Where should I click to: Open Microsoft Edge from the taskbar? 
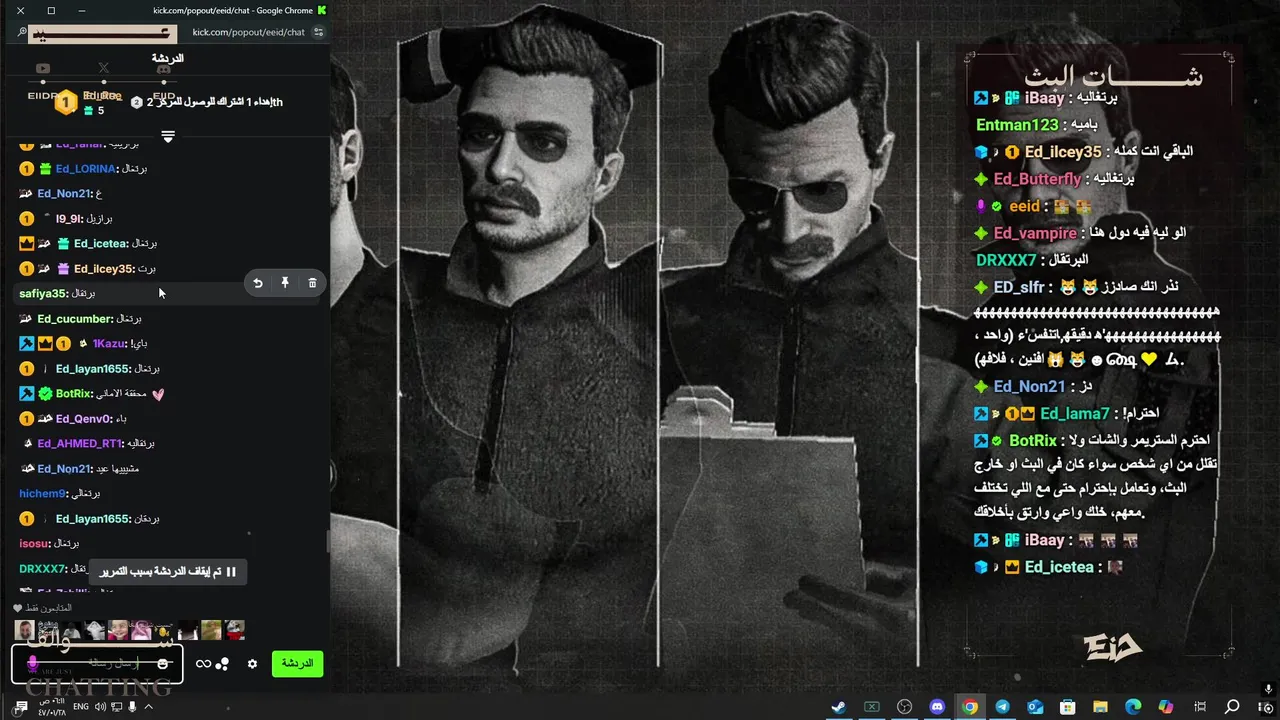tap(1133, 706)
